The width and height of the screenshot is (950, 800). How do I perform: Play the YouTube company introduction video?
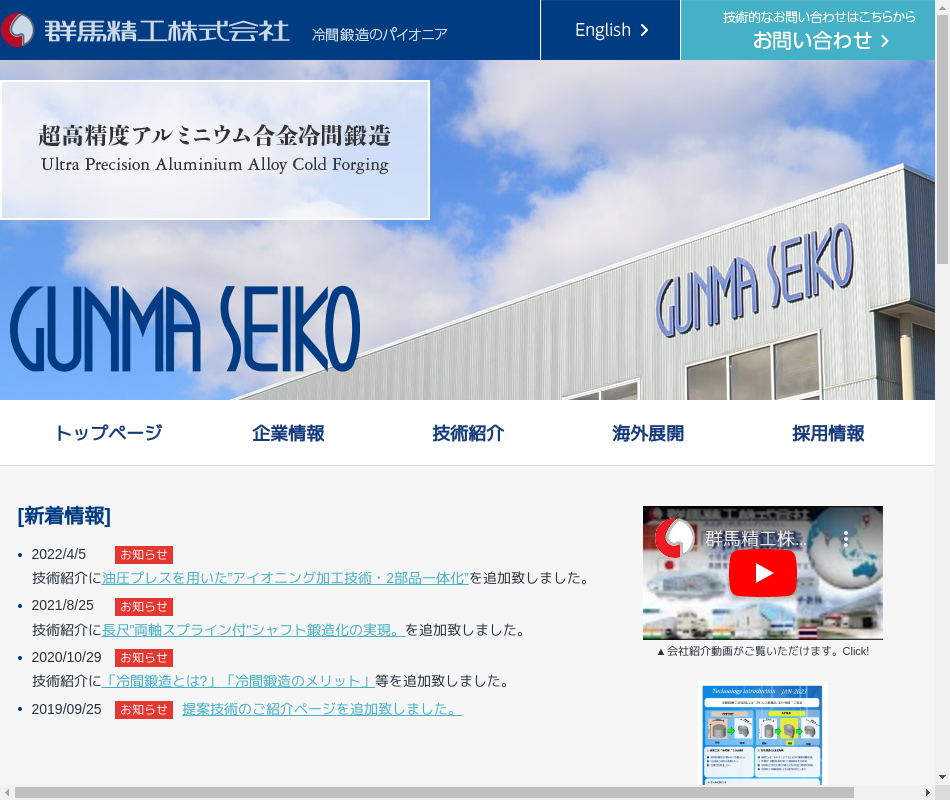[x=762, y=573]
